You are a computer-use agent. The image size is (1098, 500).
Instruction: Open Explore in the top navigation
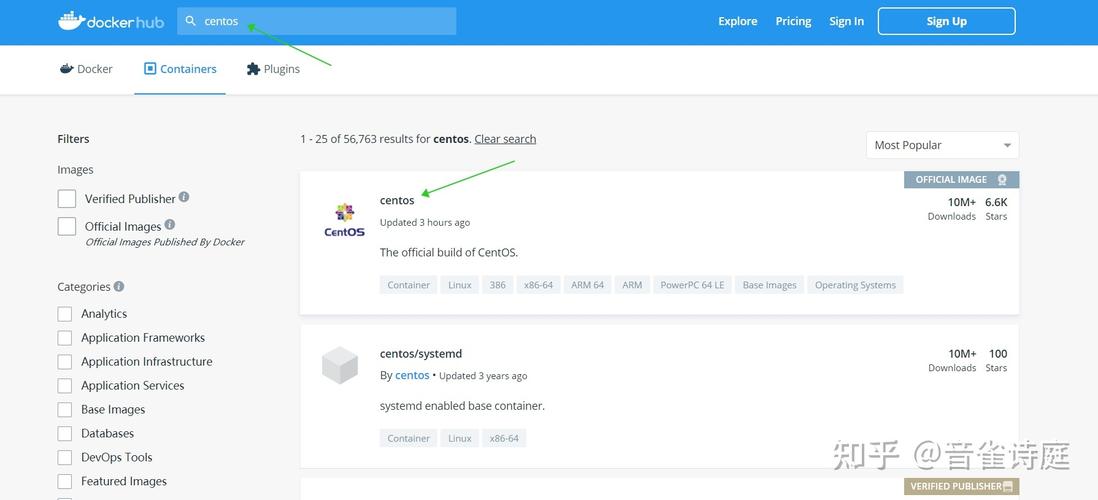(737, 21)
